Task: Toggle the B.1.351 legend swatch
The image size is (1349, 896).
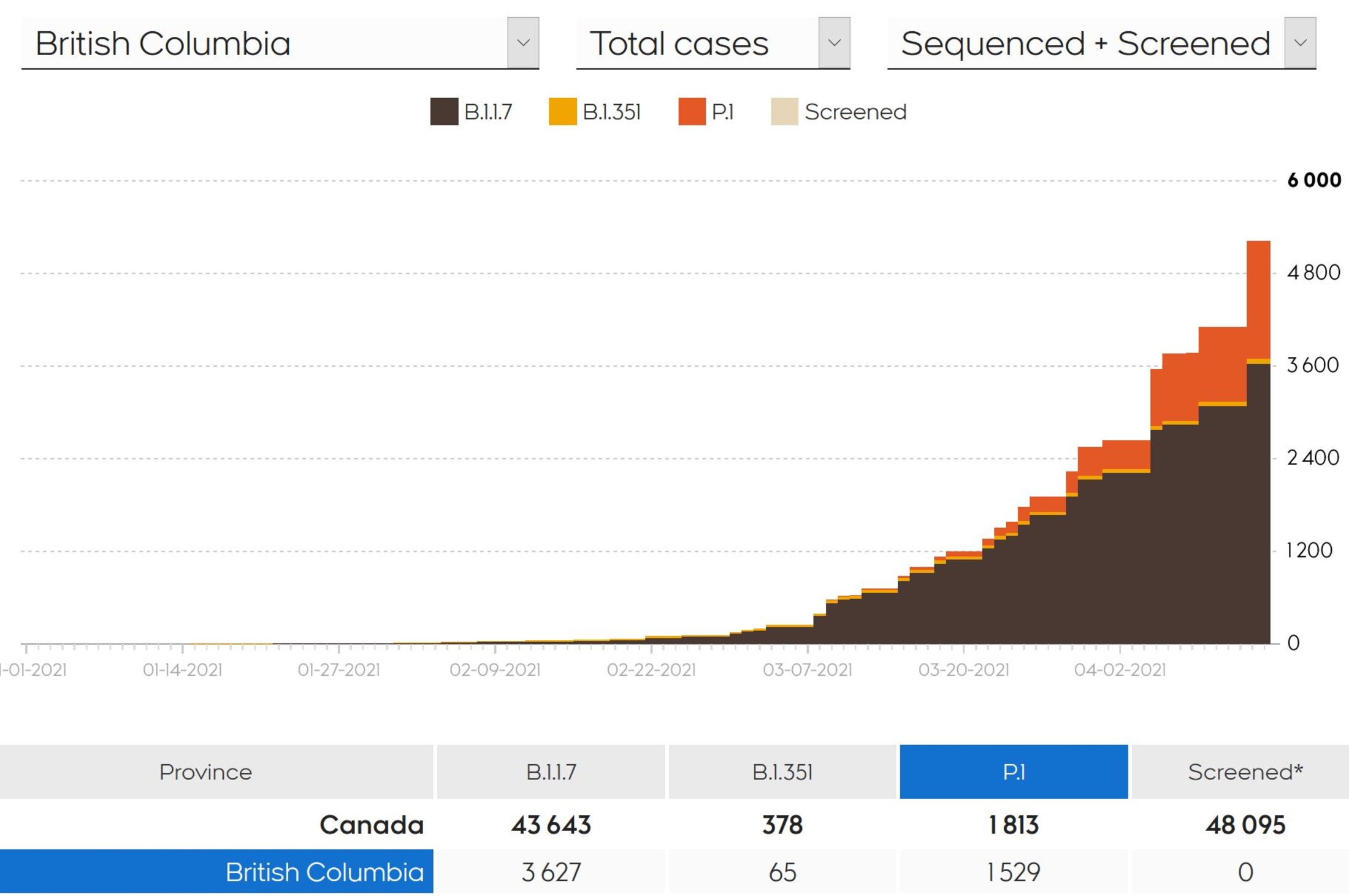Action: coord(562,112)
